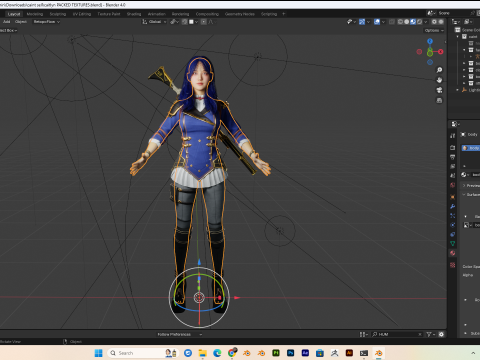This screenshot has height=360, width=480.
Task: Switch to UV Editing workspace
Action: pyautogui.click(x=82, y=14)
